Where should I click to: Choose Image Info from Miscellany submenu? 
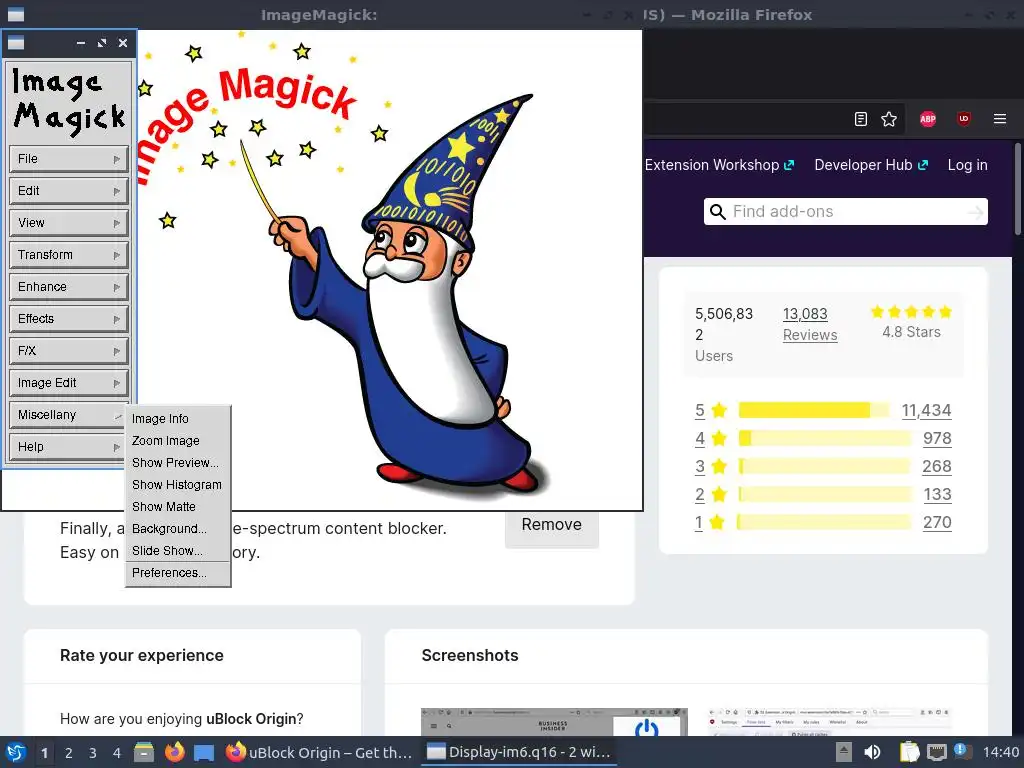[178, 419]
